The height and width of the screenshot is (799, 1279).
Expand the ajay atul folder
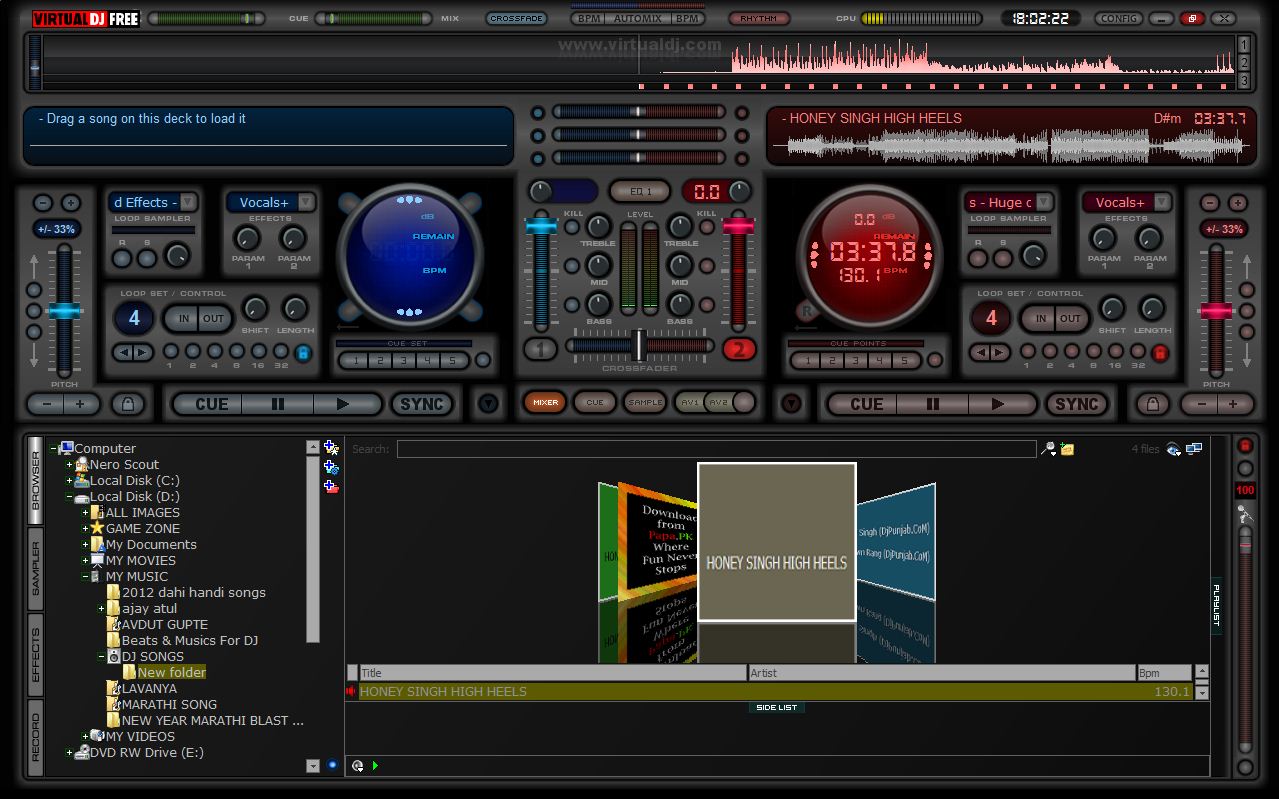(101, 608)
